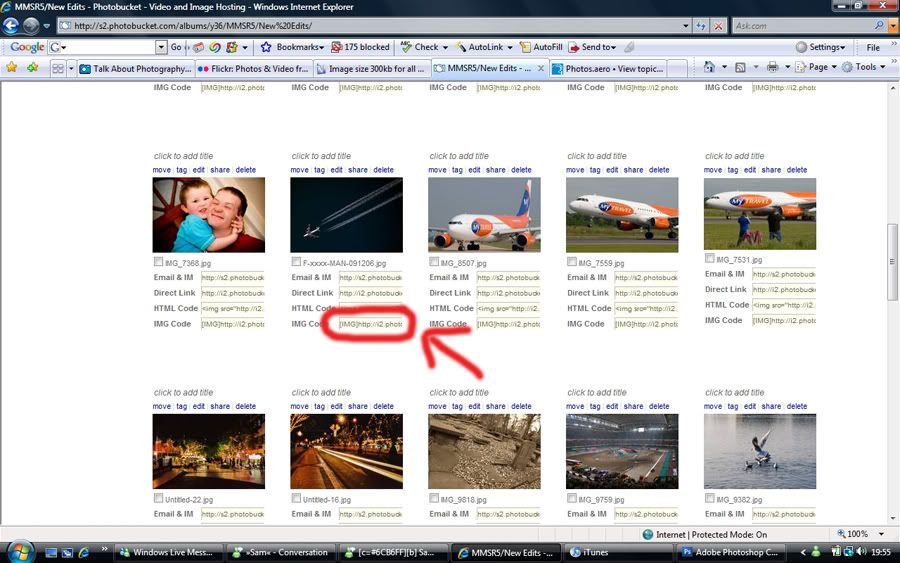Click the volume speaker icon in system tray
This screenshot has height=563, width=900.
861,552
